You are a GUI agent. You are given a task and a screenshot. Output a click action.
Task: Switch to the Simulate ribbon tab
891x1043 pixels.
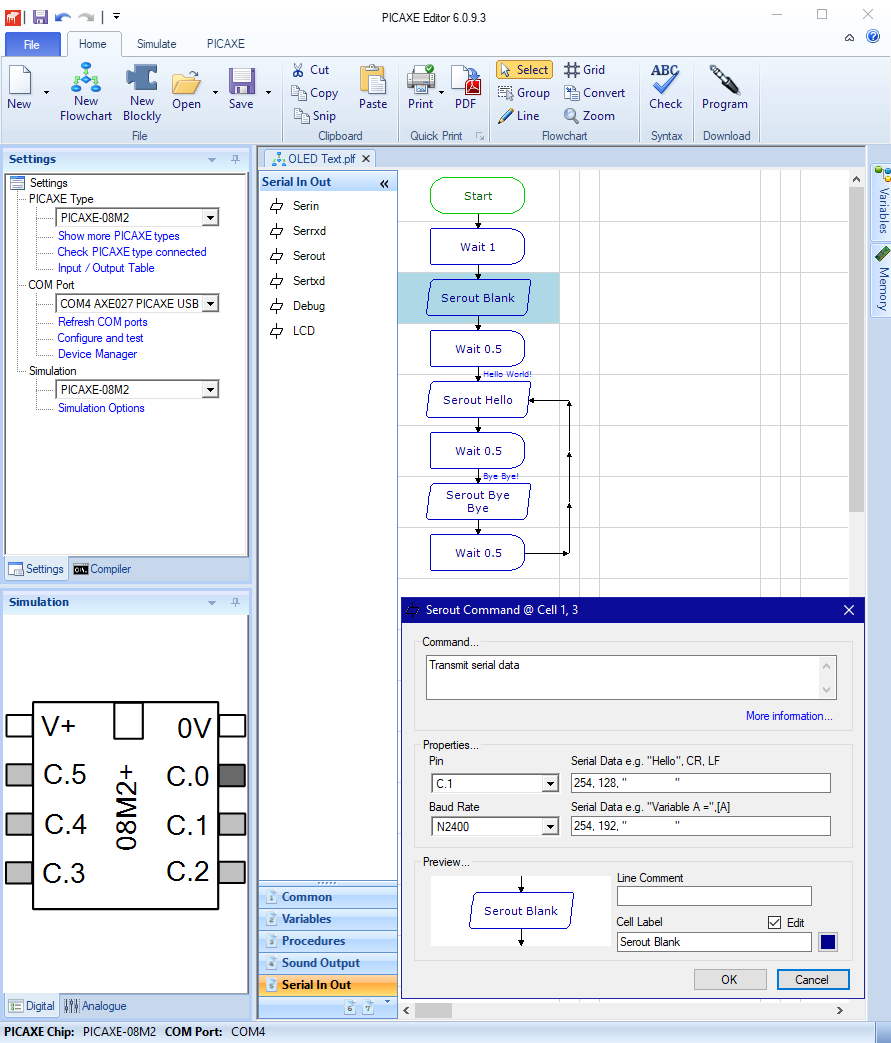pos(156,44)
